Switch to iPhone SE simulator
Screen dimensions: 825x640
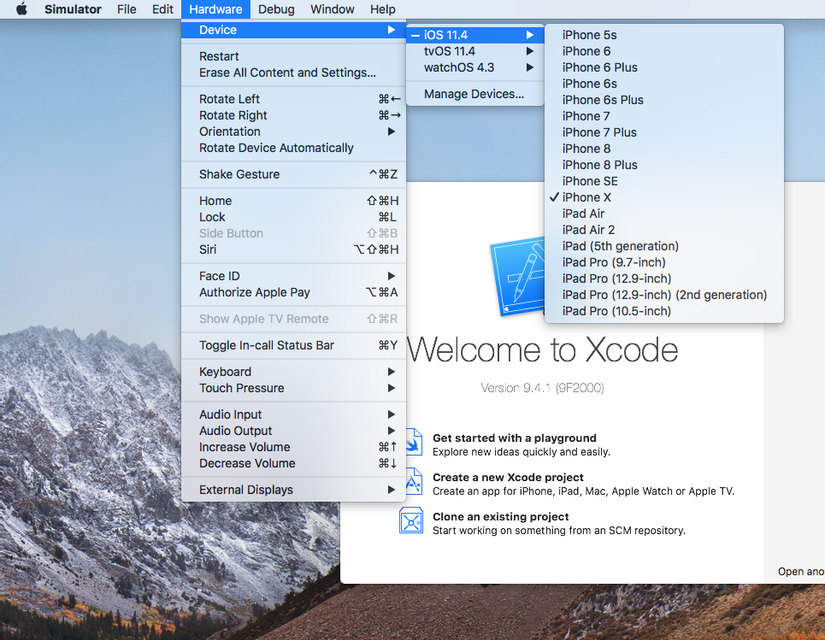(664, 182)
